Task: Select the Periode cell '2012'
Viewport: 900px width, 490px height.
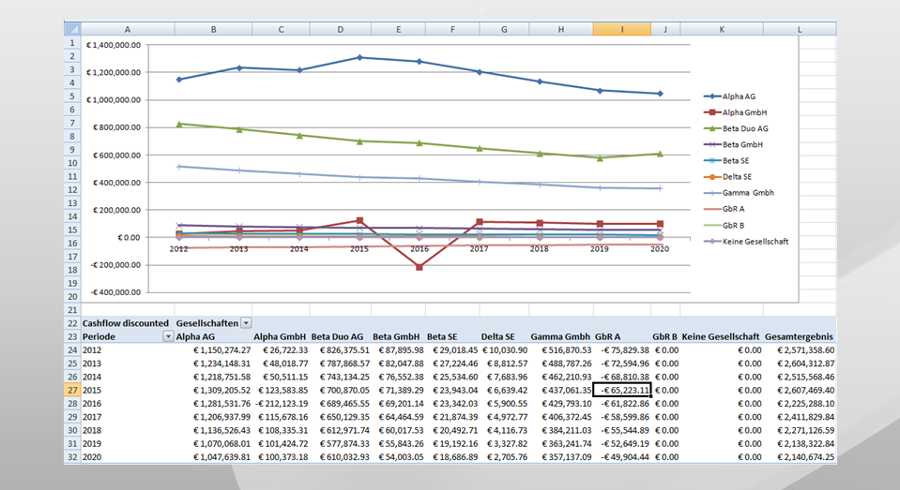Action: 127,350
